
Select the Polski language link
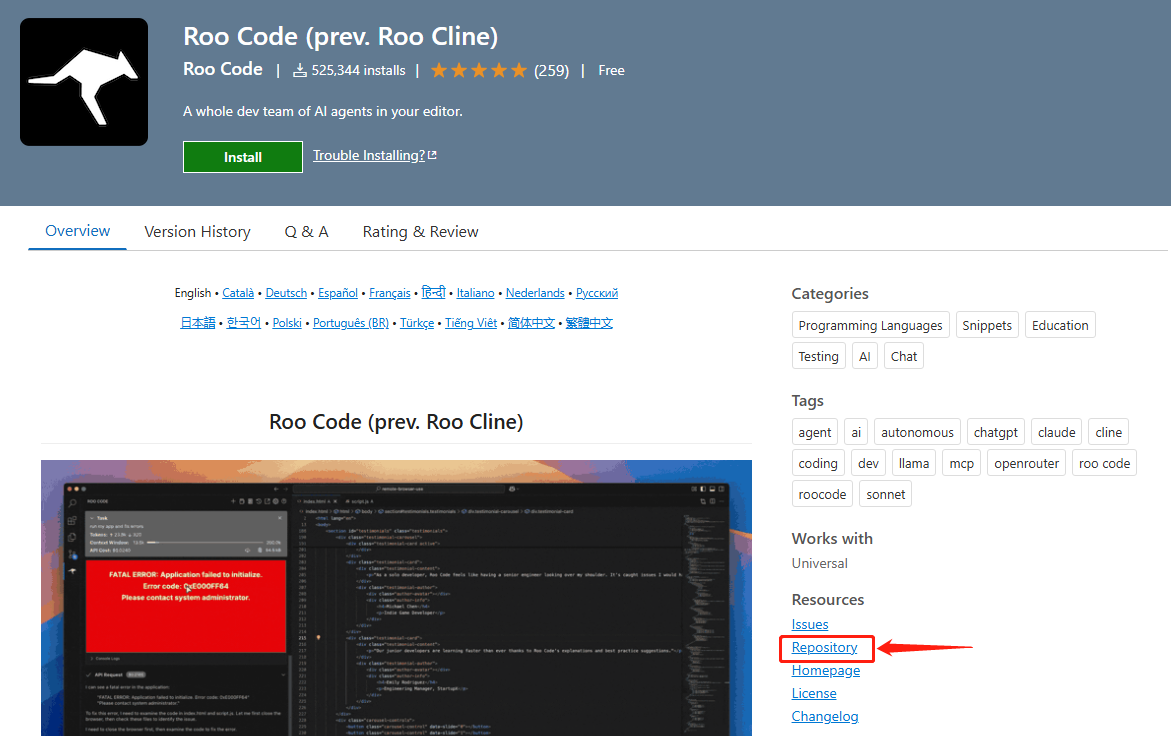(287, 322)
